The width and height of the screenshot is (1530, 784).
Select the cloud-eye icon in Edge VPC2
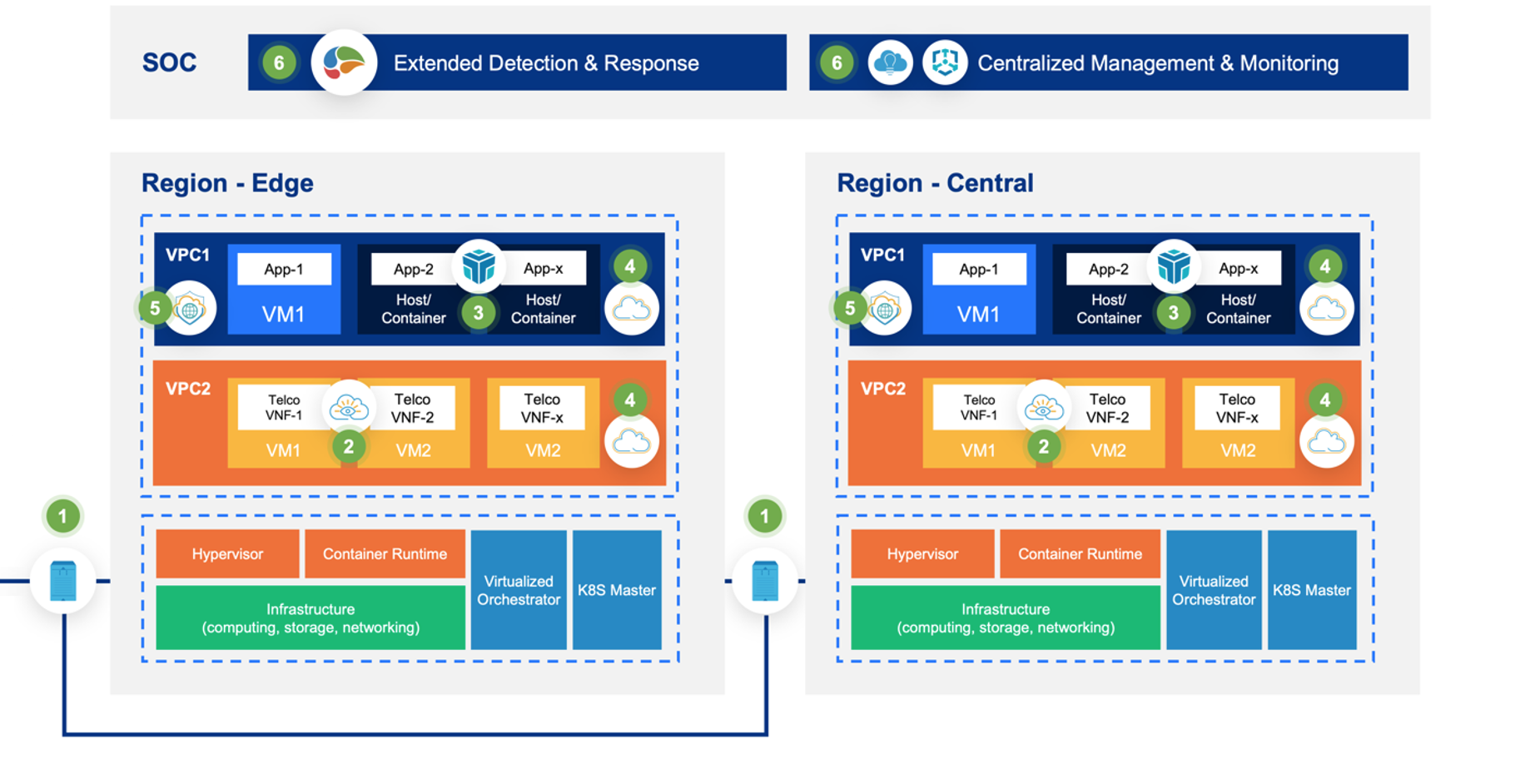click(349, 408)
